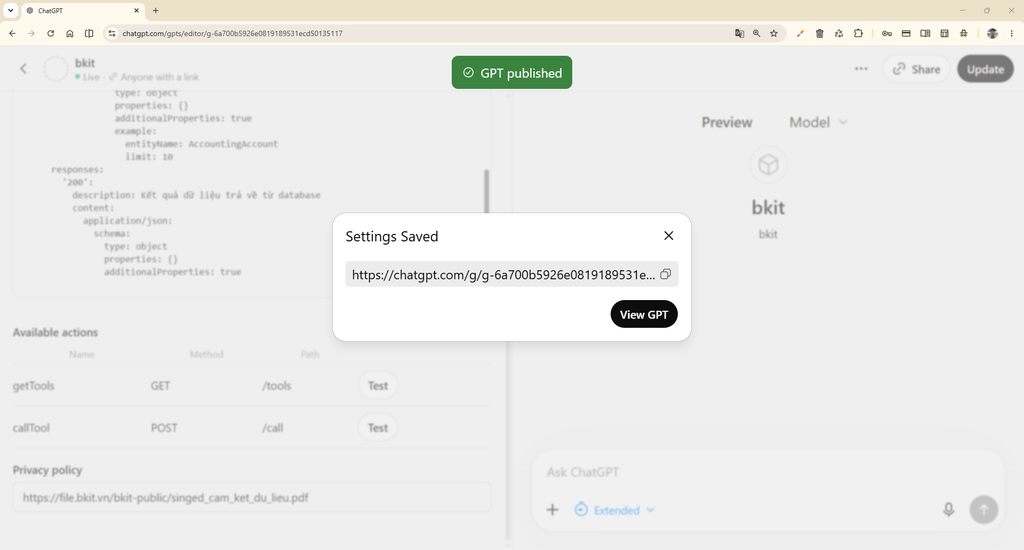
Task: Click the GET method cell
Action: point(160,385)
